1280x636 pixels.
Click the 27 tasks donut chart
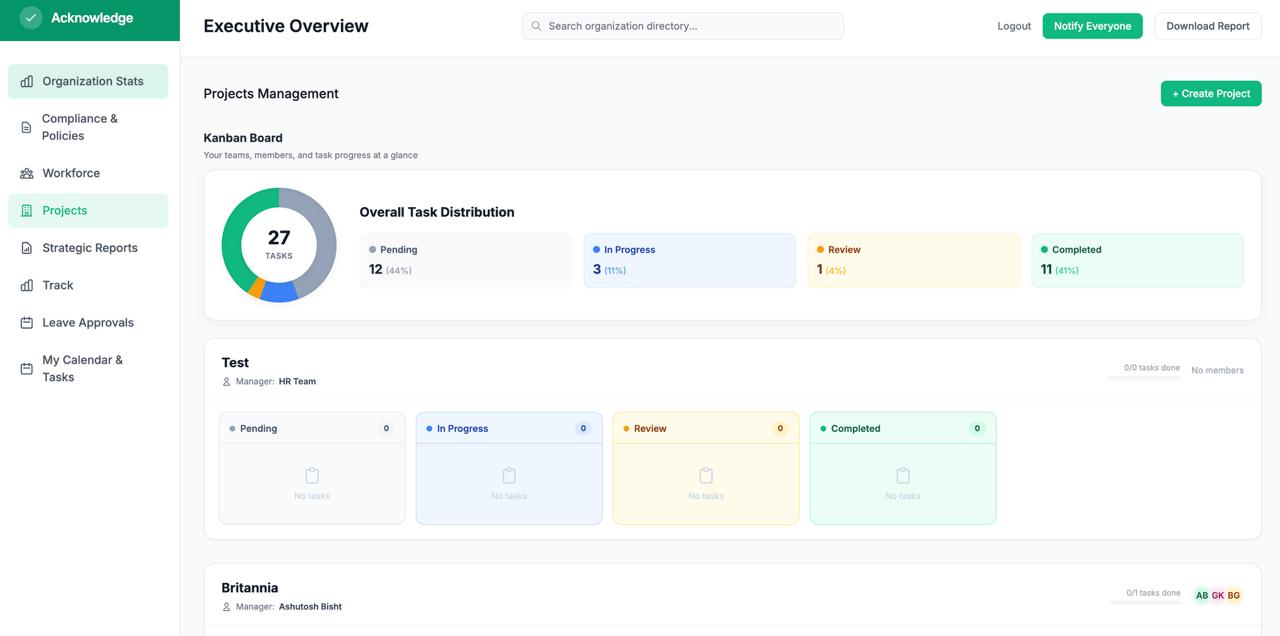[279, 245]
